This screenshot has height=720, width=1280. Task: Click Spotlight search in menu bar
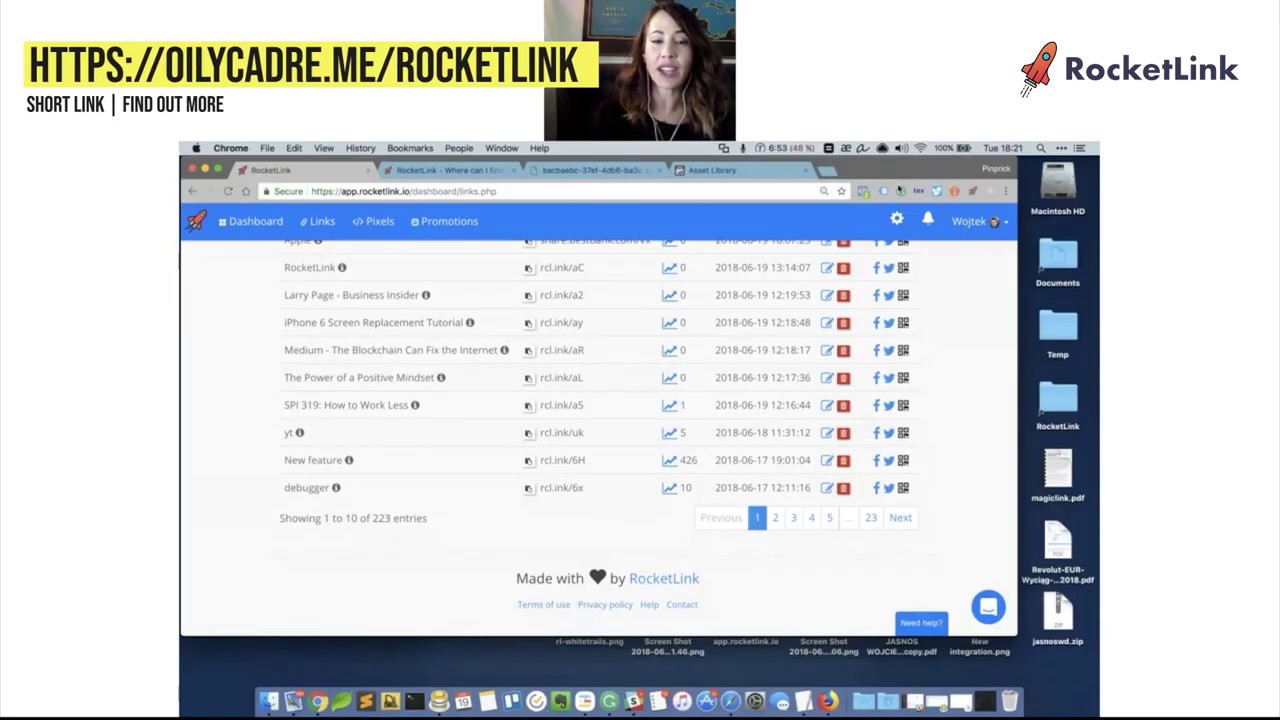1041,148
